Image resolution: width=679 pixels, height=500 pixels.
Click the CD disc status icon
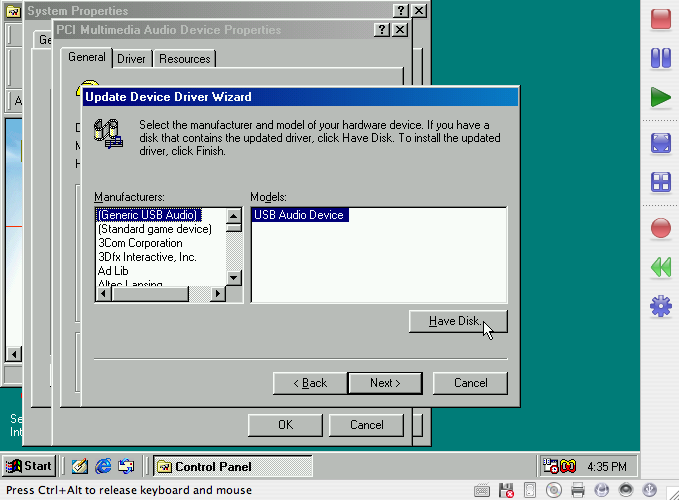(553, 490)
